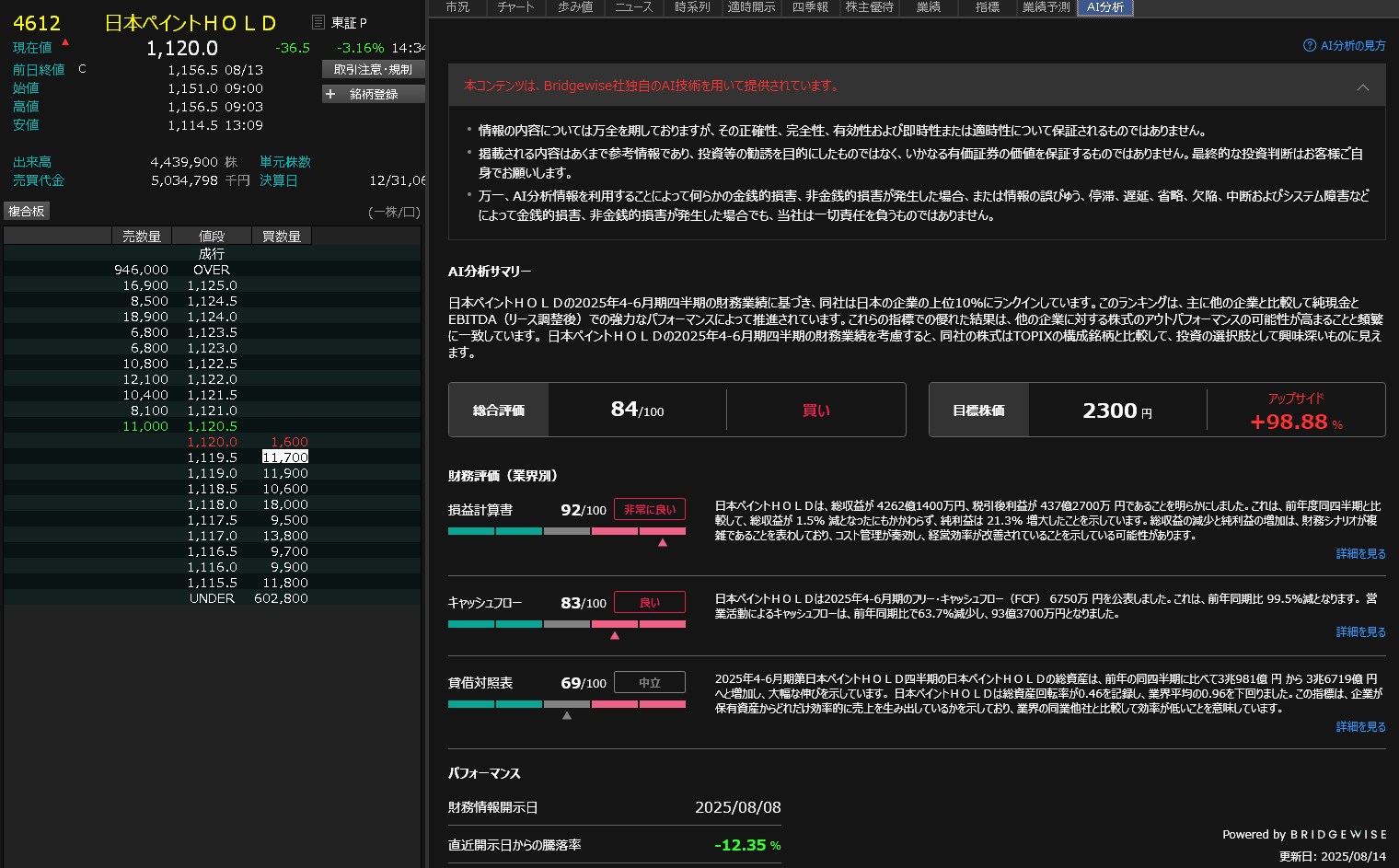
Task: Switch to the 歩み値 tab
Action: click(x=575, y=7)
